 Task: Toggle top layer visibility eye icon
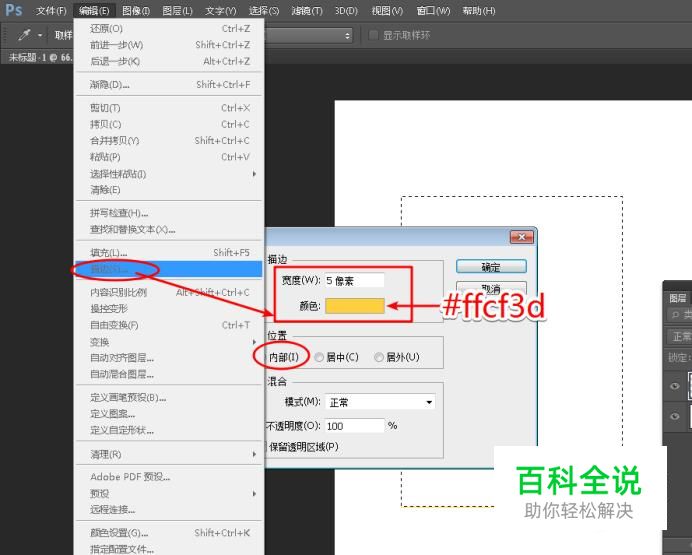[x=674, y=386]
